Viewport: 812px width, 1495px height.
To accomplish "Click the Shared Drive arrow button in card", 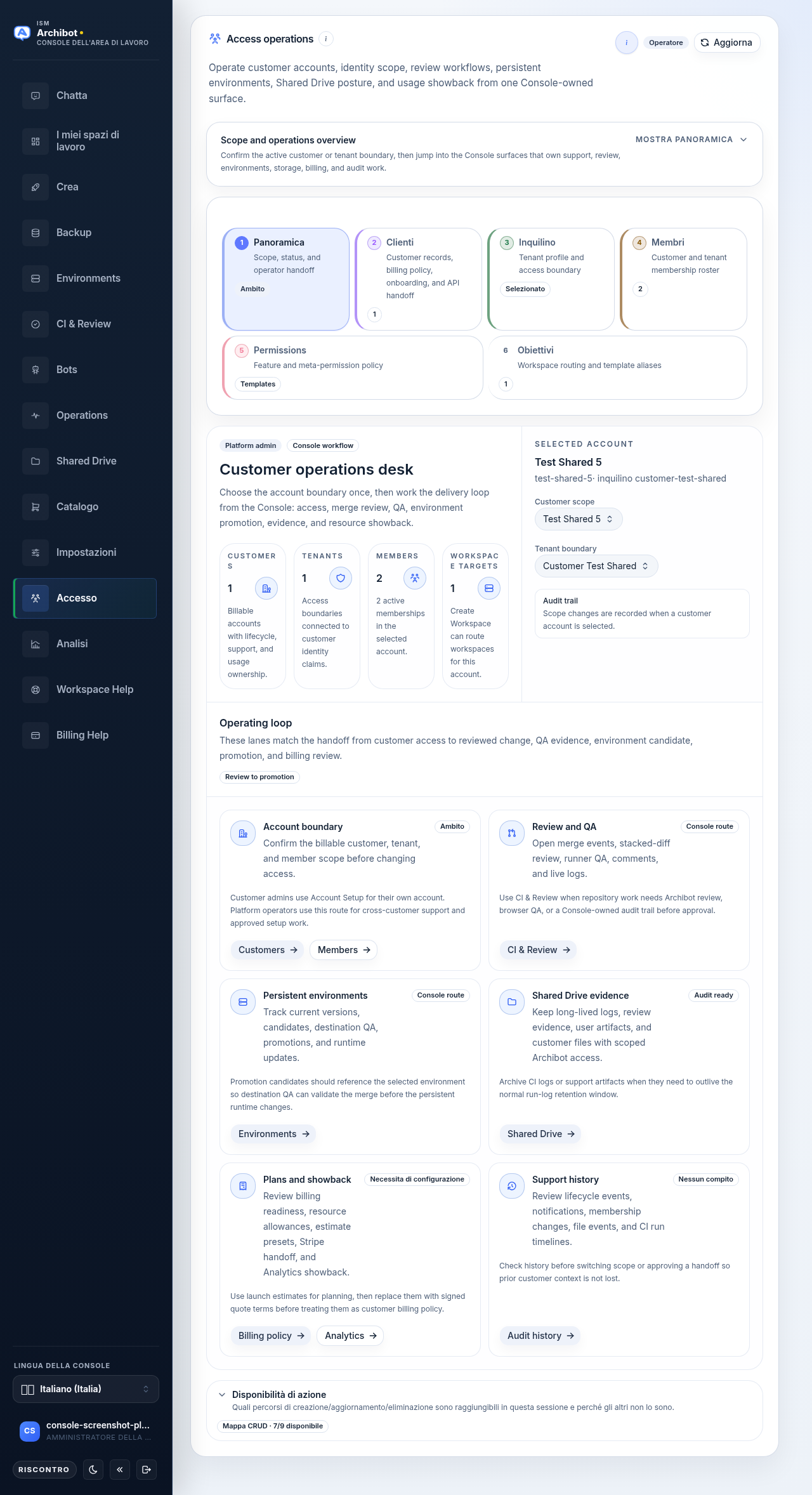I will (x=540, y=1134).
